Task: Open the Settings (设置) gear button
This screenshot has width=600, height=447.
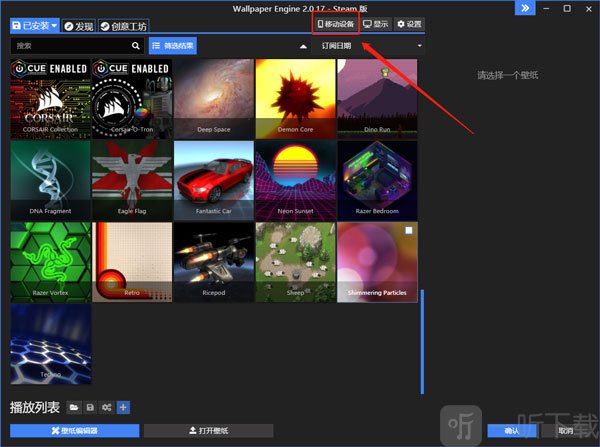Action: tap(409, 24)
